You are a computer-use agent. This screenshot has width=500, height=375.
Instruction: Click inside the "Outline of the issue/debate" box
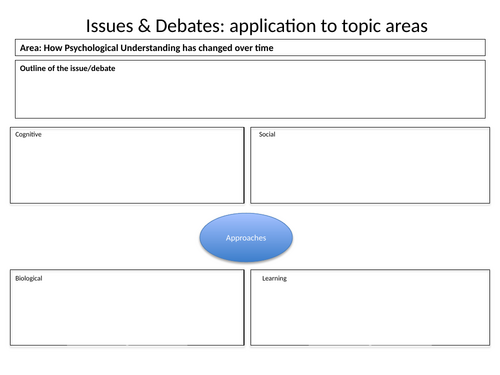coord(250,89)
